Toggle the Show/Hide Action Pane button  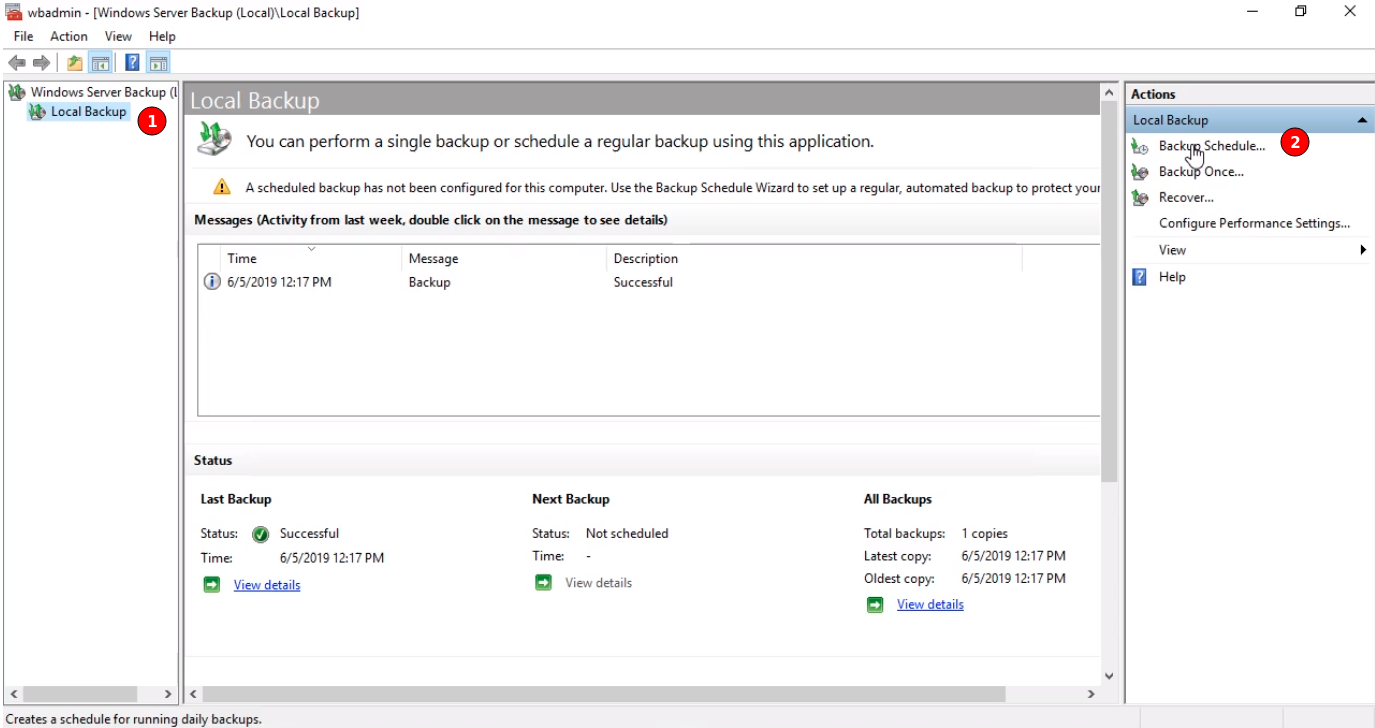coord(158,63)
